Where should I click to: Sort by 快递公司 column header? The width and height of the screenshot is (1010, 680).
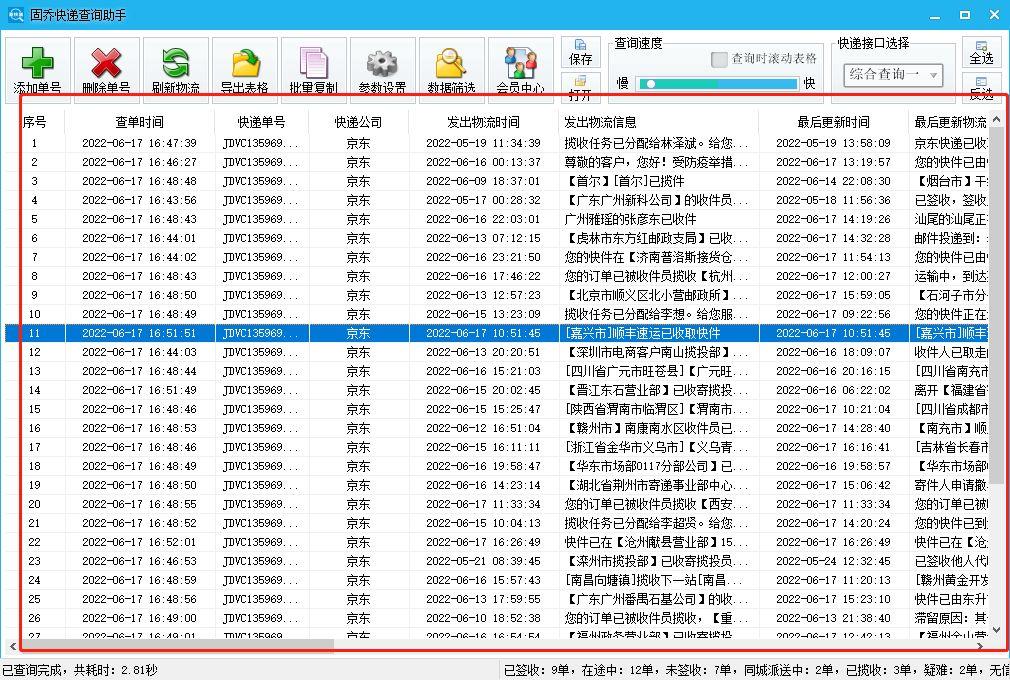click(358, 122)
